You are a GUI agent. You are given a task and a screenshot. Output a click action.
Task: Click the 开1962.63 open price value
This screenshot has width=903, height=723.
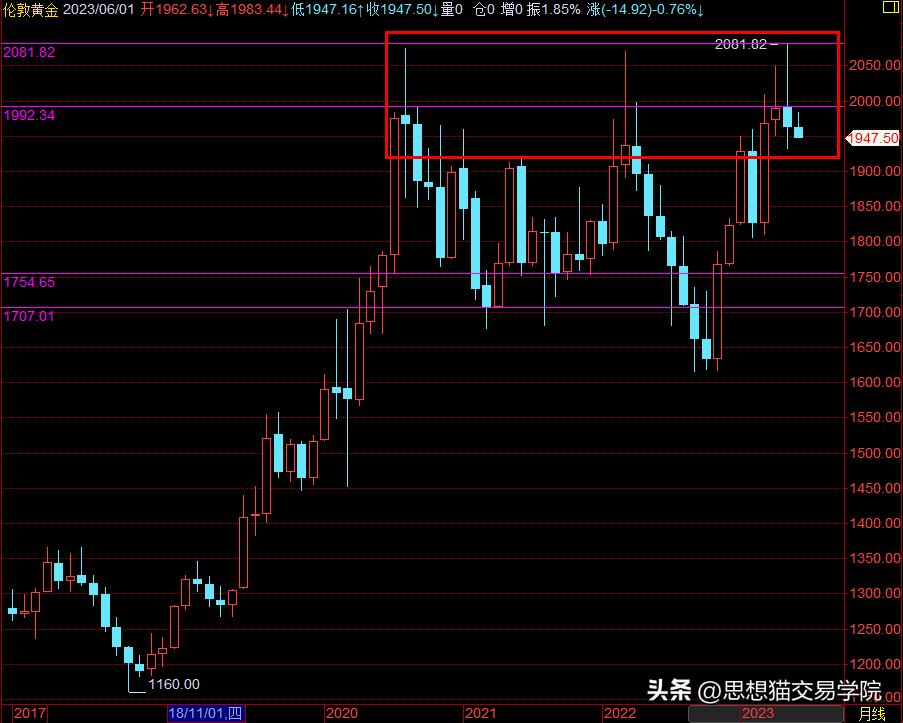tap(177, 10)
